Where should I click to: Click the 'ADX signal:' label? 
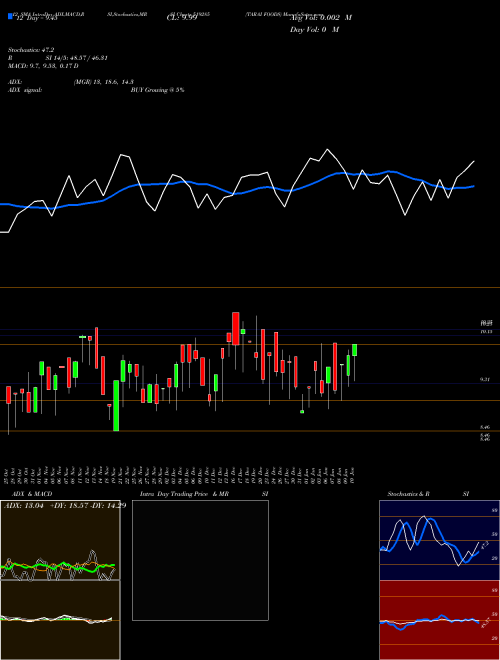coord(25,90)
